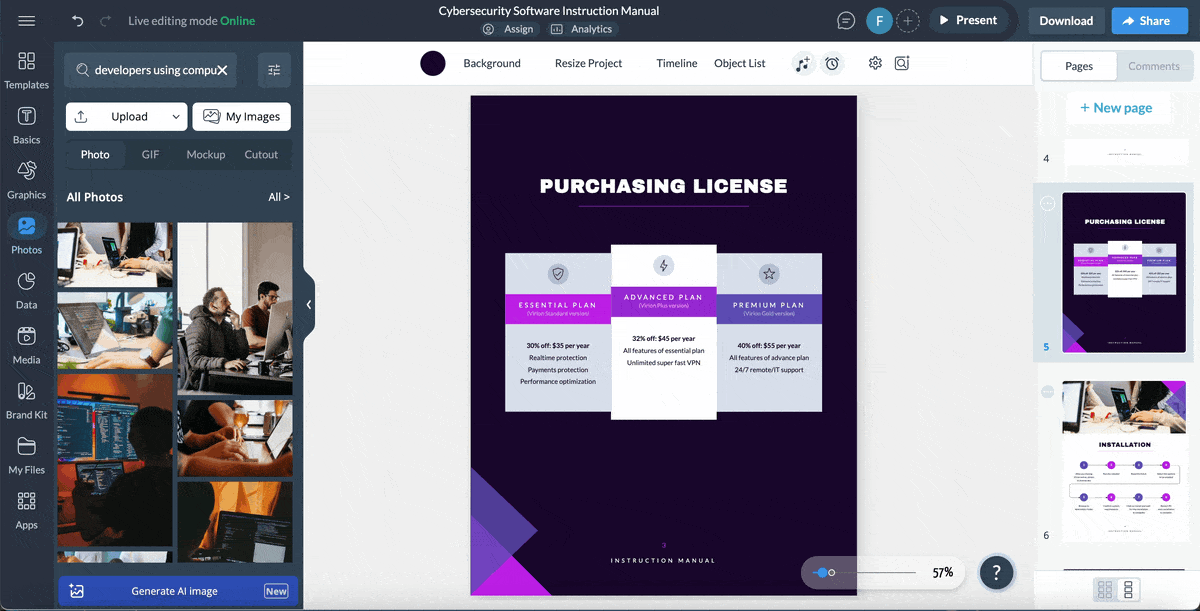Open the hamburger main menu
1200x611 pixels.
click(27, 21)
